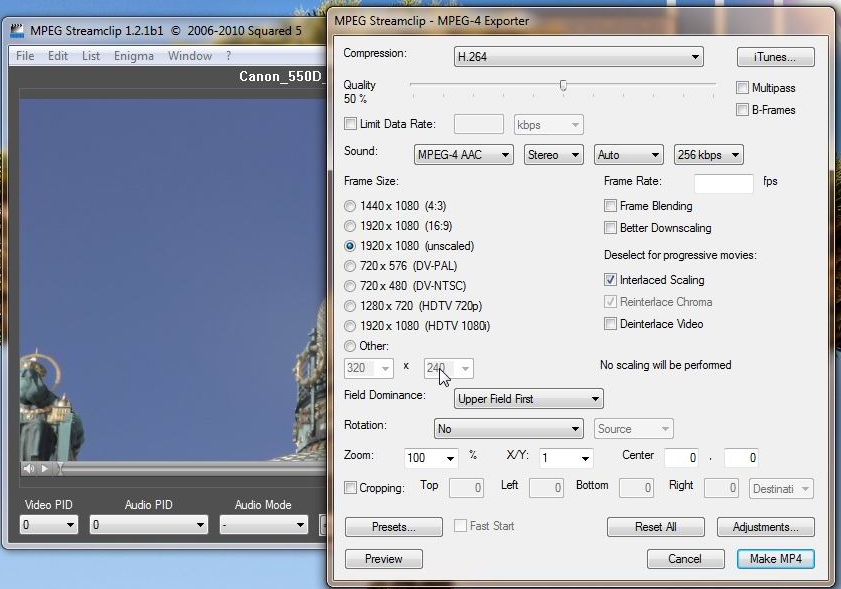This screenshot has width=841, height=589.
Task: Open the List menu
Action: click(x=91, y=56)
